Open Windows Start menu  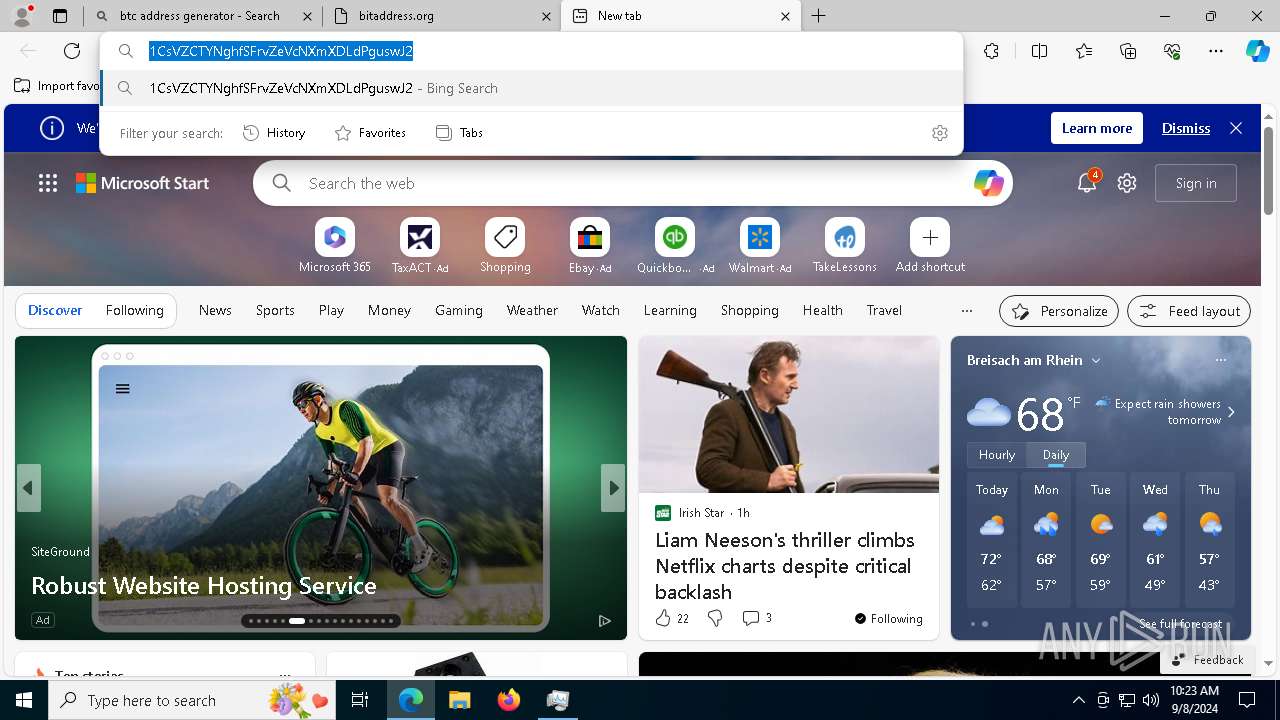point(24,700)
